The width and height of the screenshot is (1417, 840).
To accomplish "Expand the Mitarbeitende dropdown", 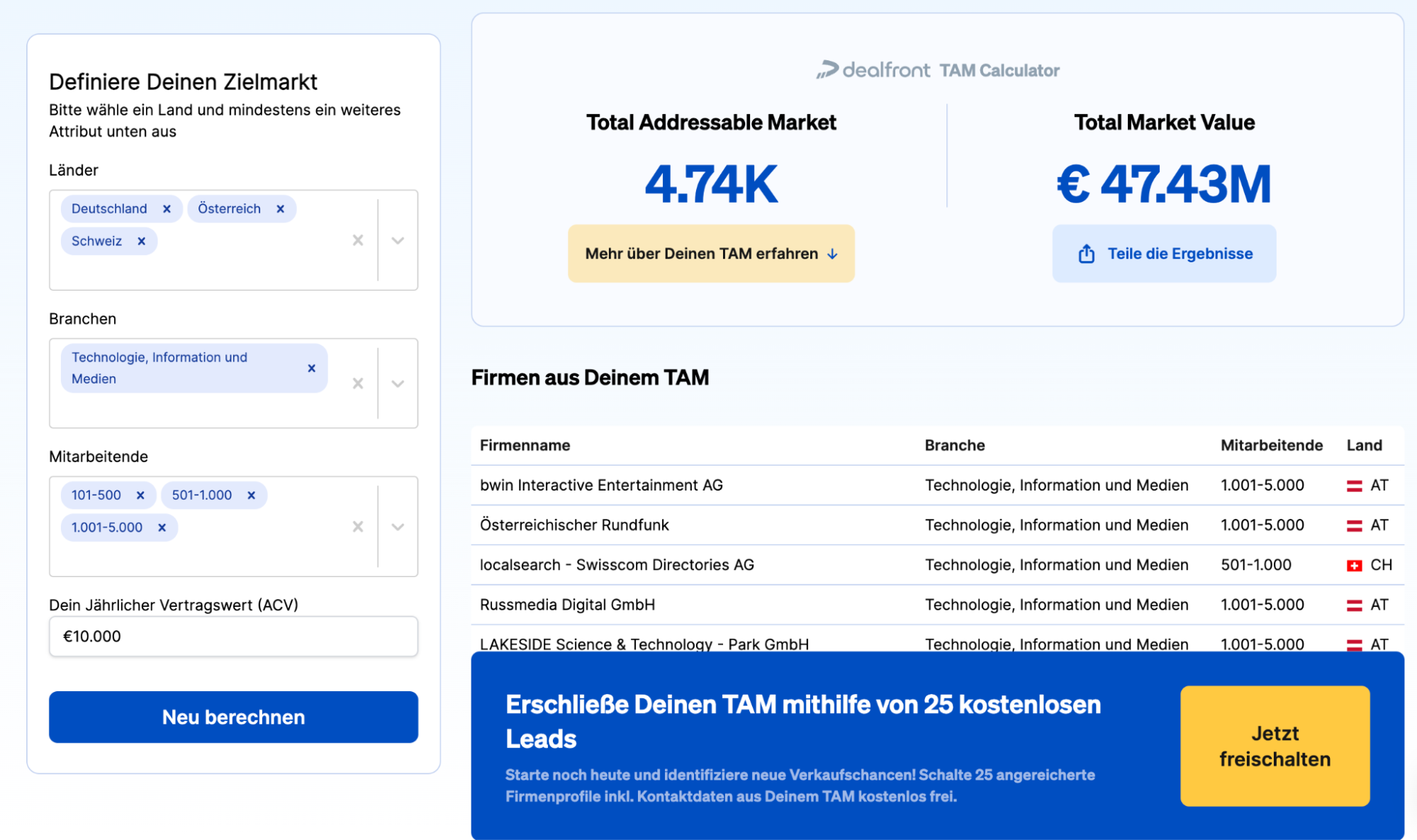I will pos(398,527).
